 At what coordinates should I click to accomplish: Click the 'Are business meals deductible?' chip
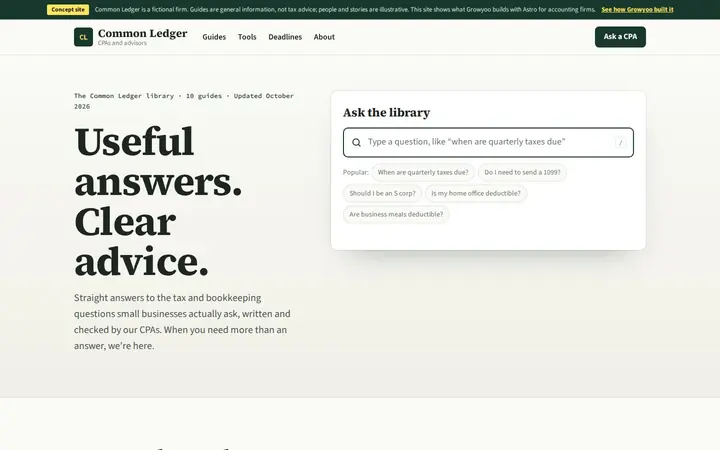[396, 214]
